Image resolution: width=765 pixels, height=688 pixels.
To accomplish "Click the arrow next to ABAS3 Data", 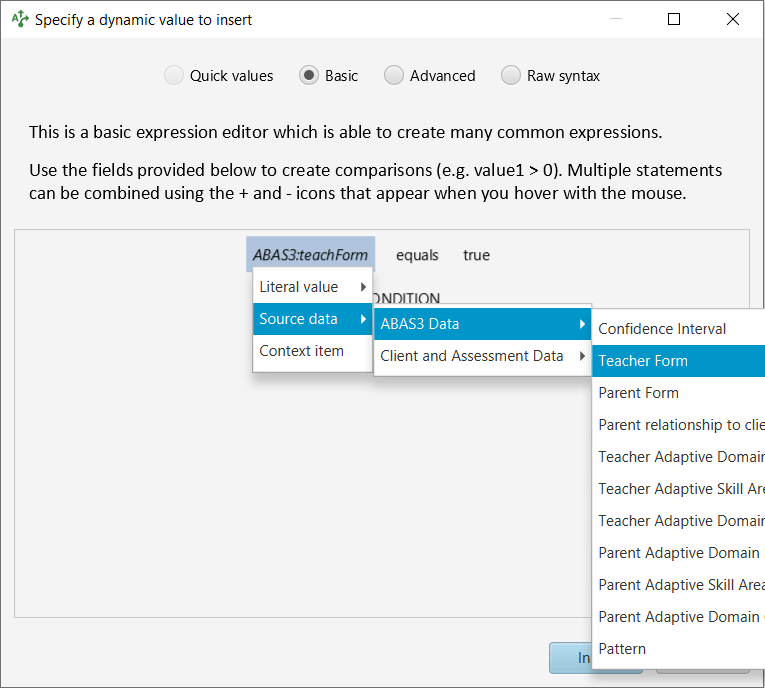I will [x=582, y=324].
